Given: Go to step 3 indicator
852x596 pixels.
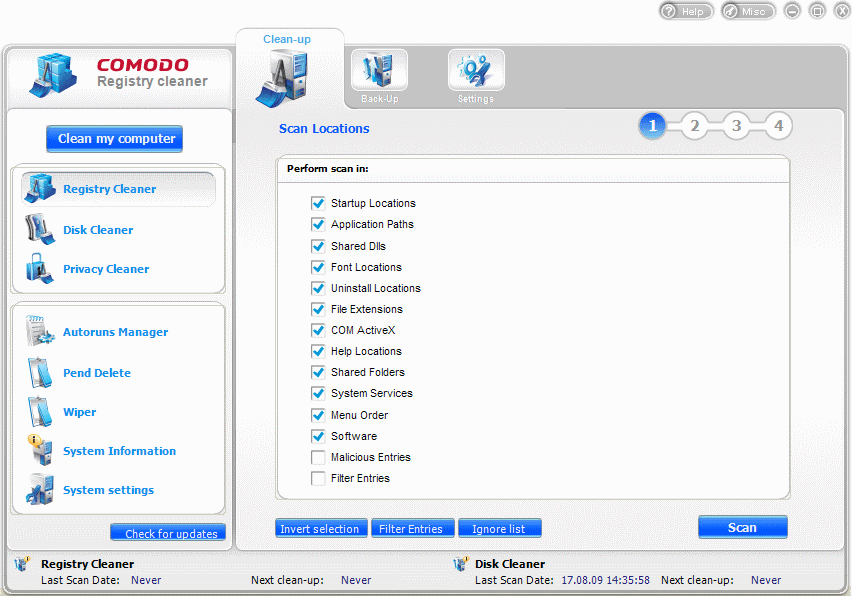Looking at the screenshot, I should pyautogui.click(x=736, y=126).
